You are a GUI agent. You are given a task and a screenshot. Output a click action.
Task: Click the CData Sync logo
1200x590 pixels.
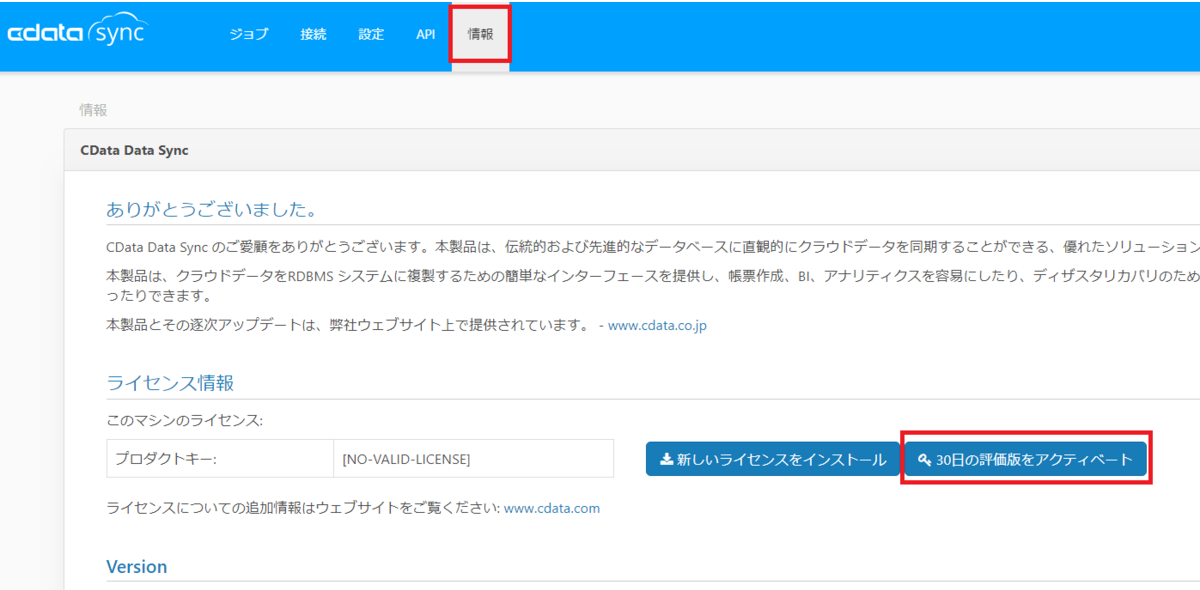click(x=77, y=32)
